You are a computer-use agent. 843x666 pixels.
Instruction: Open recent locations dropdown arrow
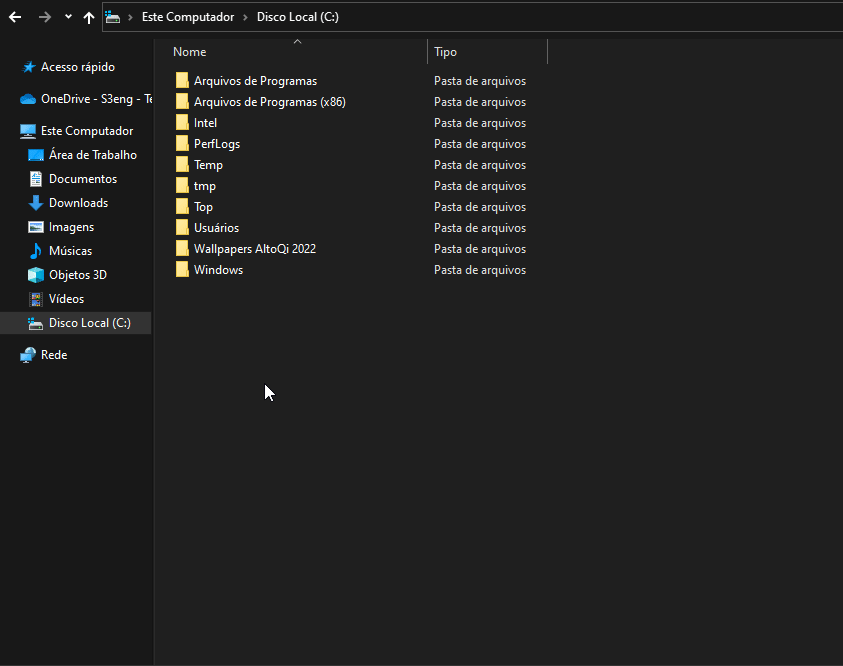pyautogui.click(x=68, y=17)
